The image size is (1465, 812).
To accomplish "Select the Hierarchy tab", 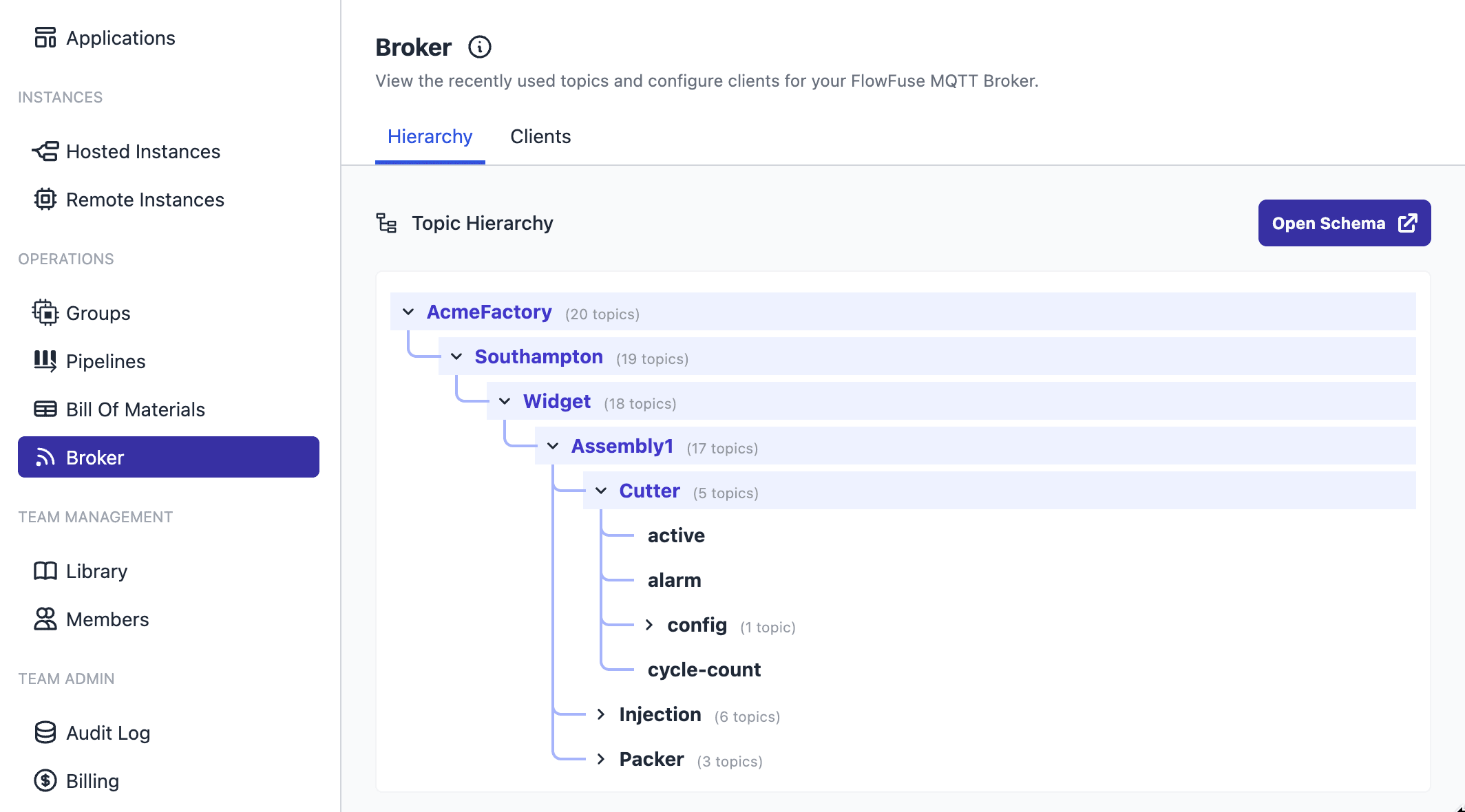I will click(430, 136).
